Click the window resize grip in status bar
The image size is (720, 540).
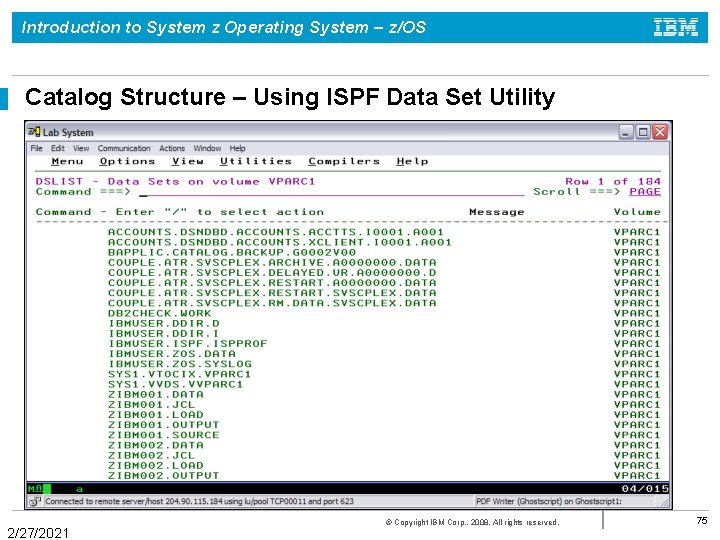pyautogui.click(x=664, y=503)
